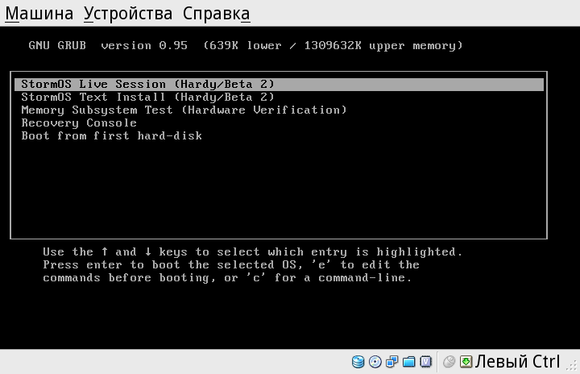Image resolution: width=580 pixels, height=374 pixels.
Task: Select StormOS Text Install boot entry
Action: 279,97
